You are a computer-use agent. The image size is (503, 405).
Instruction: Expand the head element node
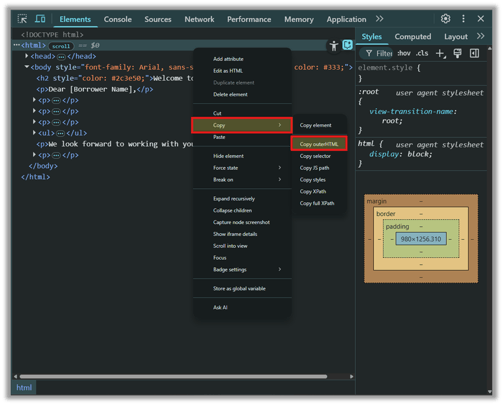[26, 56]
